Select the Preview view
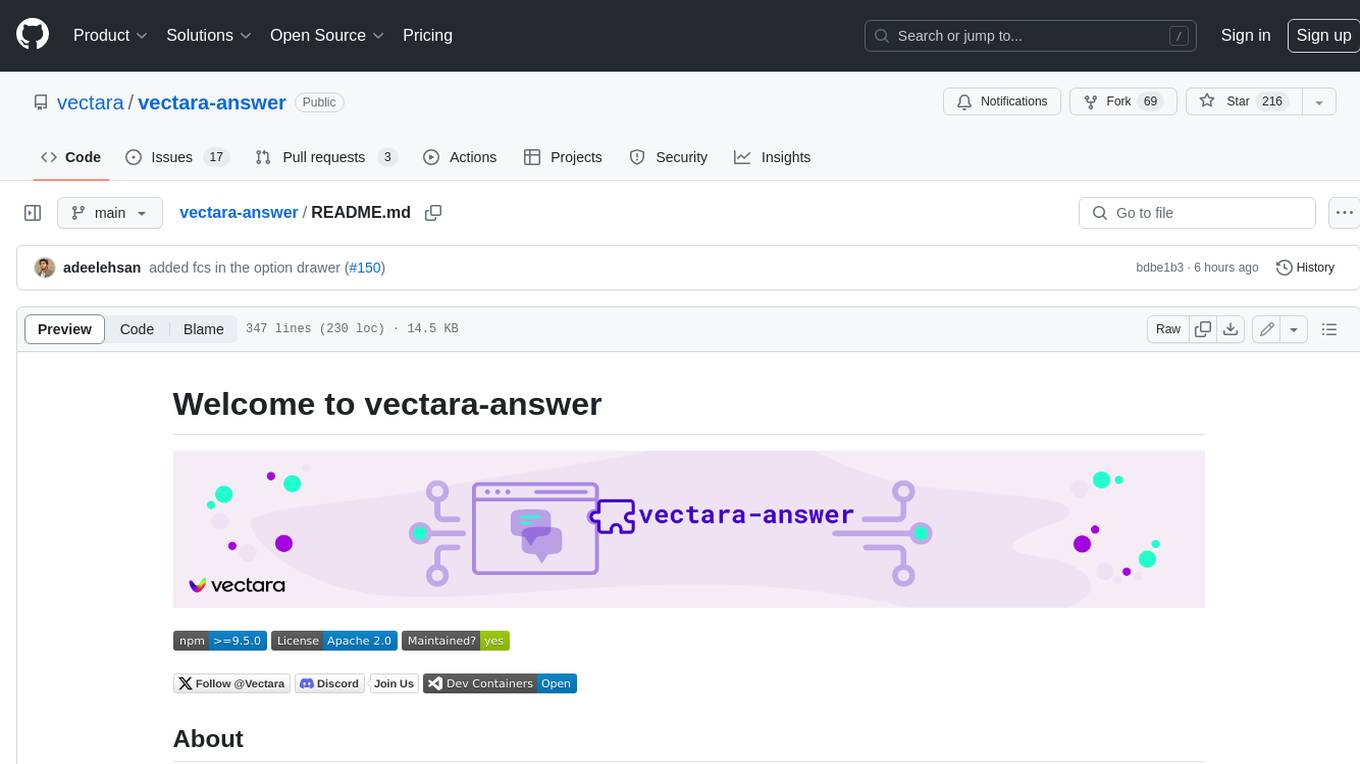Screen dimensions: 1360x764 [x=65, y=329]
